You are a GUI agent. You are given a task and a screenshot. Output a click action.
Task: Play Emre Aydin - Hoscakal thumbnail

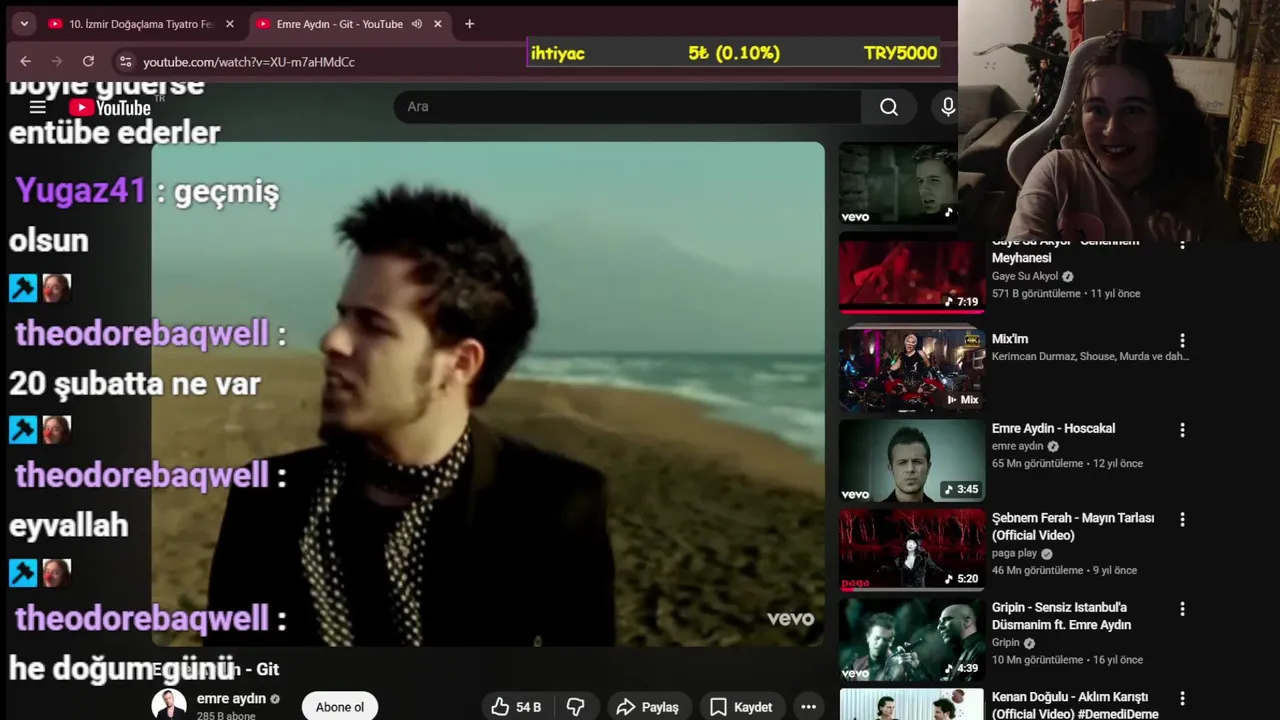(911, 460)
